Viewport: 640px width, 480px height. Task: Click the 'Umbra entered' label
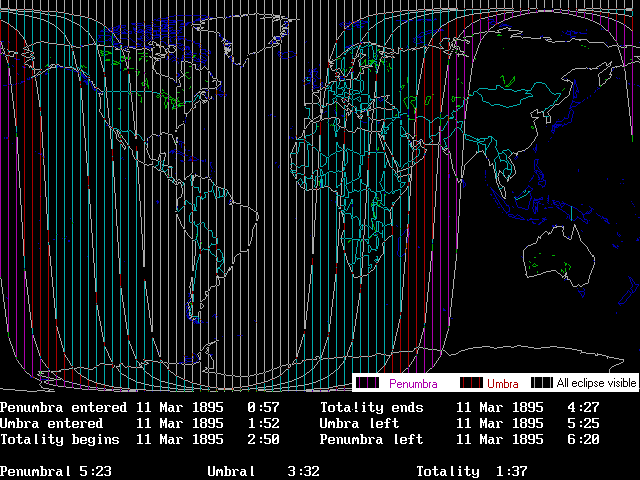[52, 424]
